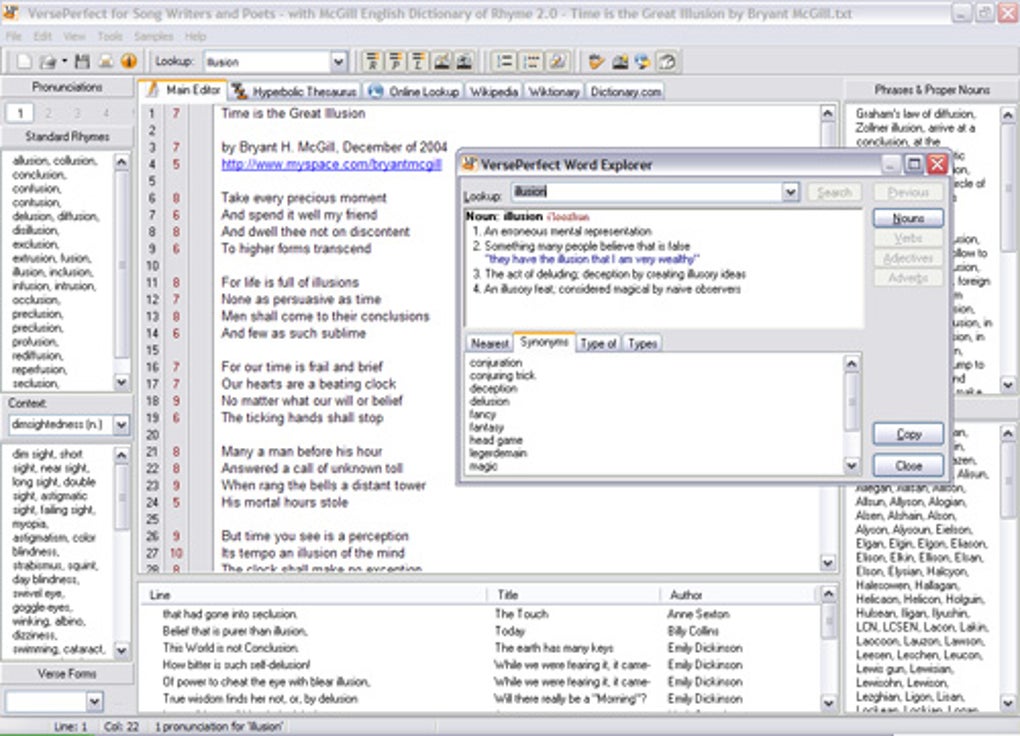Print the document via the printer icon
Screen dimensions: 1020x736
(105, 62)
